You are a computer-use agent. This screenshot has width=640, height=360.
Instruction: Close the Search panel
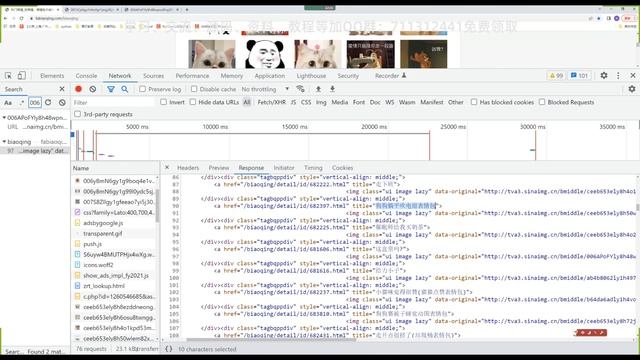click(62, 89)
